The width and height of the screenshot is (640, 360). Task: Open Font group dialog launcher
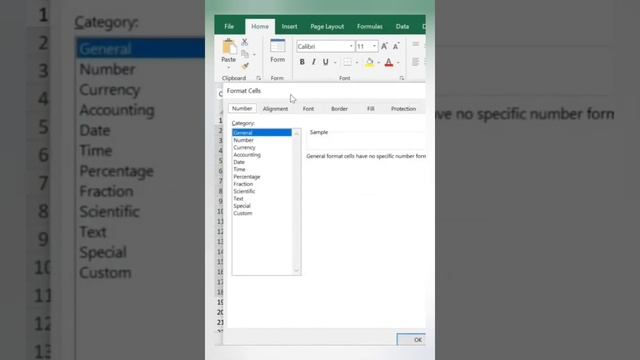[402, 78]
